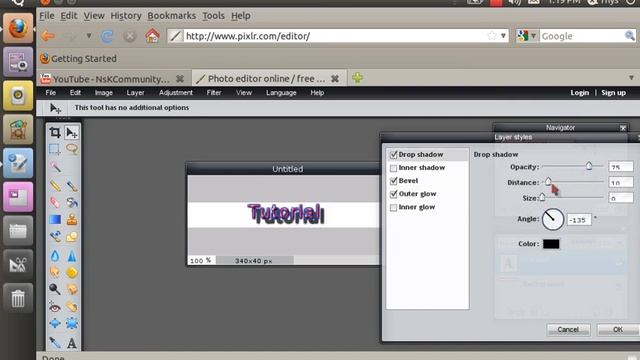Open Firefox Bookmarks menu

point(171,16)
